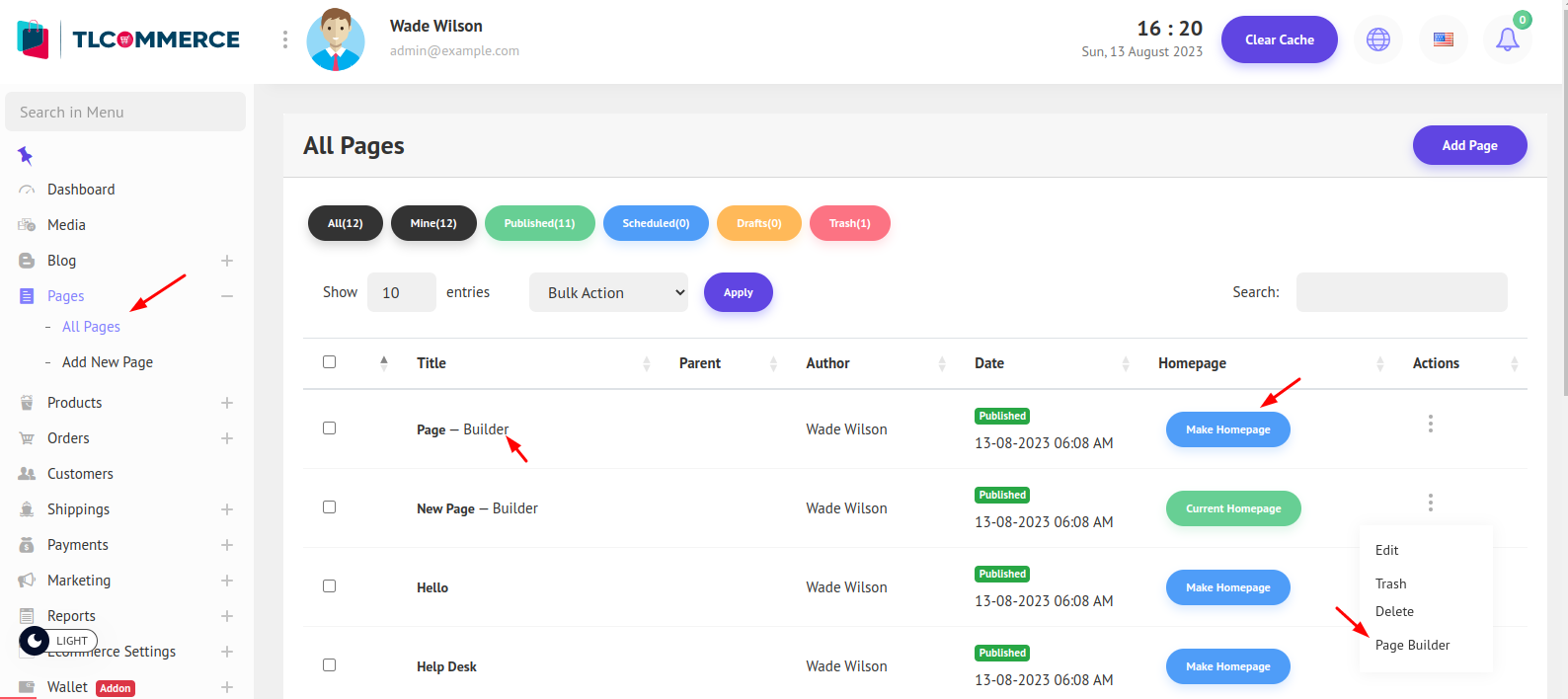Click the table Search input field
The height and width of the screenshot is (699, 1568).
[1401, 292]
